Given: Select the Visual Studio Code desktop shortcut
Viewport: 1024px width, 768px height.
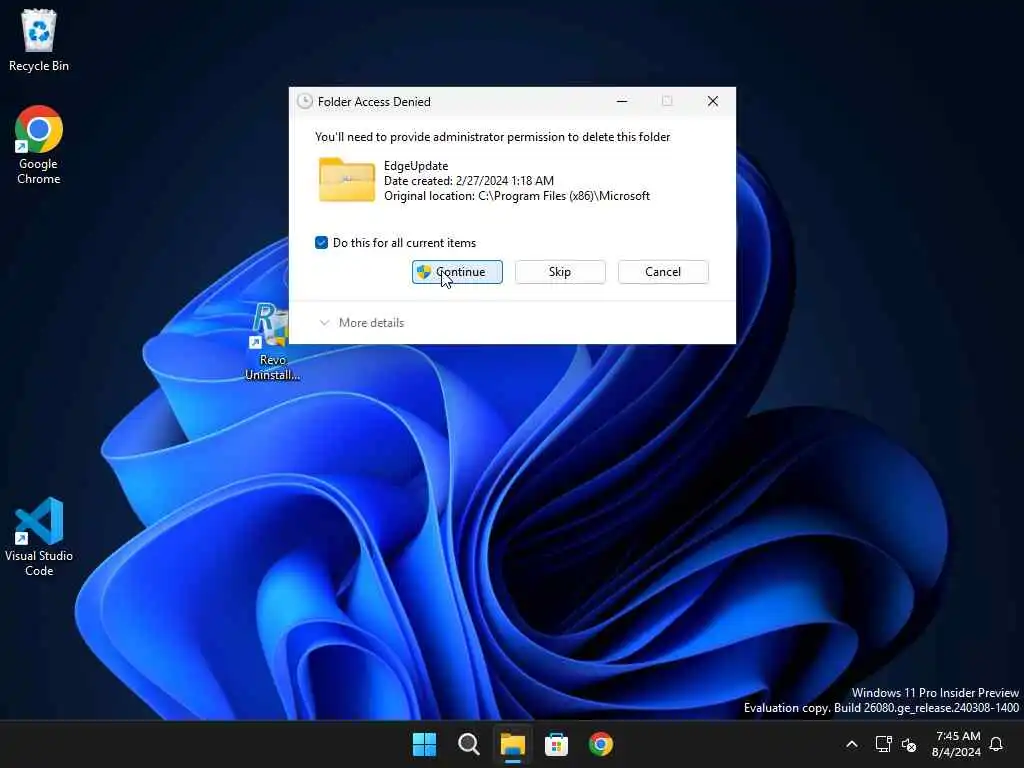Looking at the screenshot, I should click(39, 537).
